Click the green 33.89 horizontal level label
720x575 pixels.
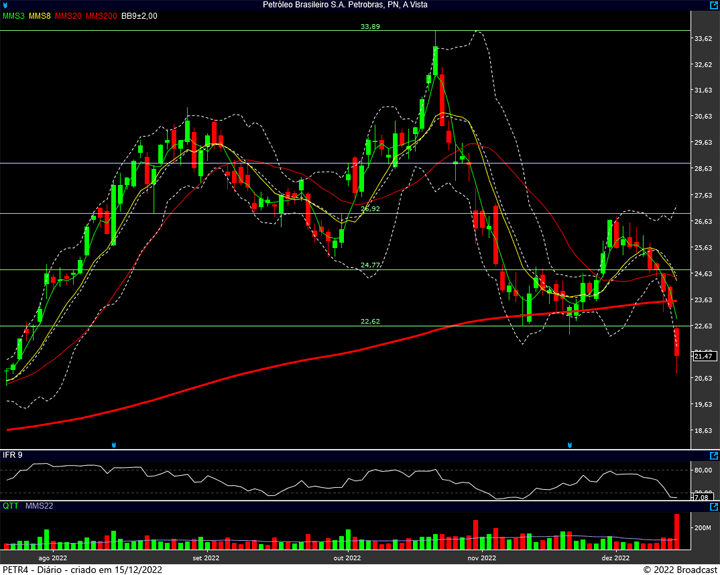click(x=370, y=27)
